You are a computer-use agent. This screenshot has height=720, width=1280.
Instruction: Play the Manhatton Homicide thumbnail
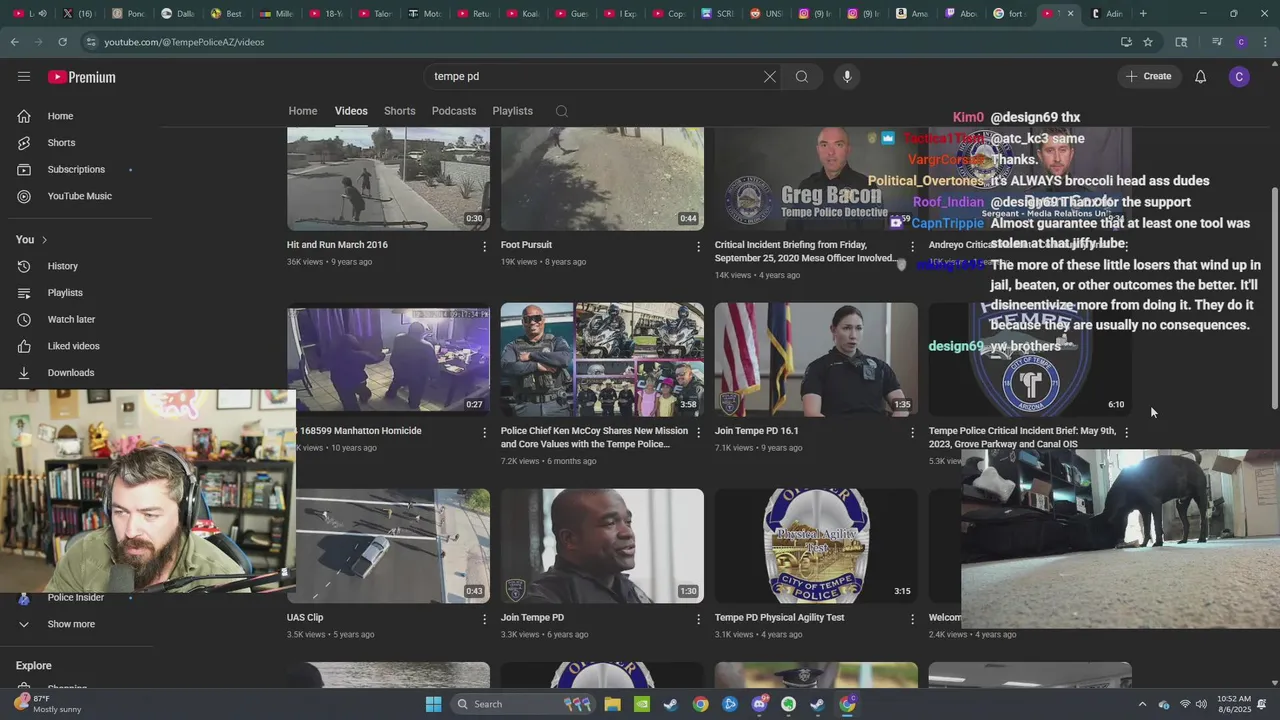388,359
